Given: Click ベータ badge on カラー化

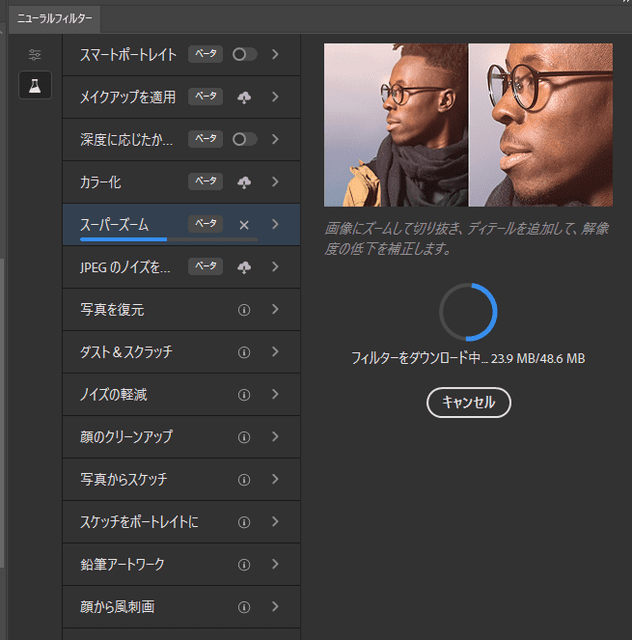Looking at the screenshot, I should (x=205, y=181).
